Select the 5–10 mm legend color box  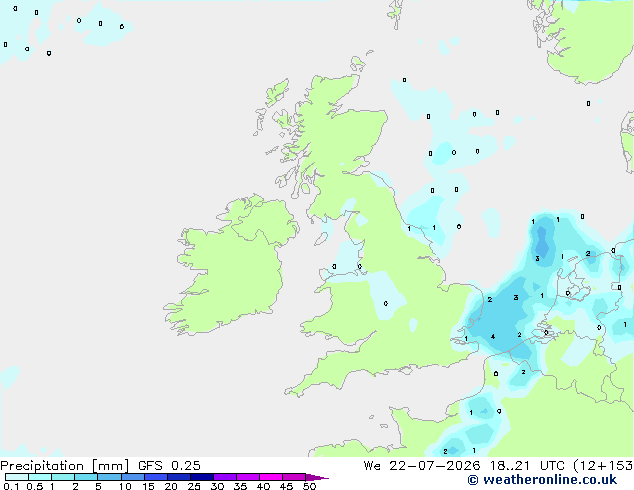109,477
